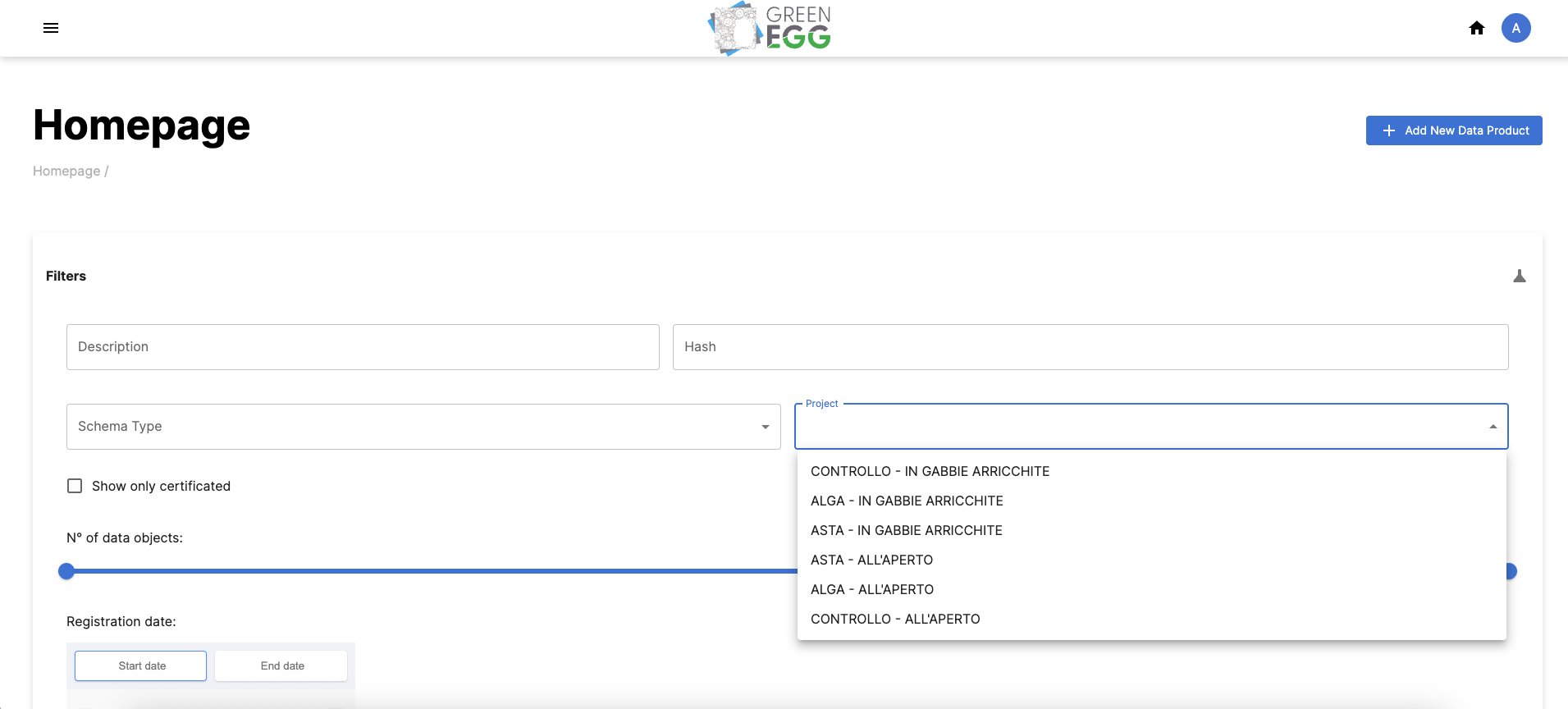The width and height of the screenshot is (1568, 709).
Task: Follow the Homepage breadcrumb link
Action: [x=66, y=171]
